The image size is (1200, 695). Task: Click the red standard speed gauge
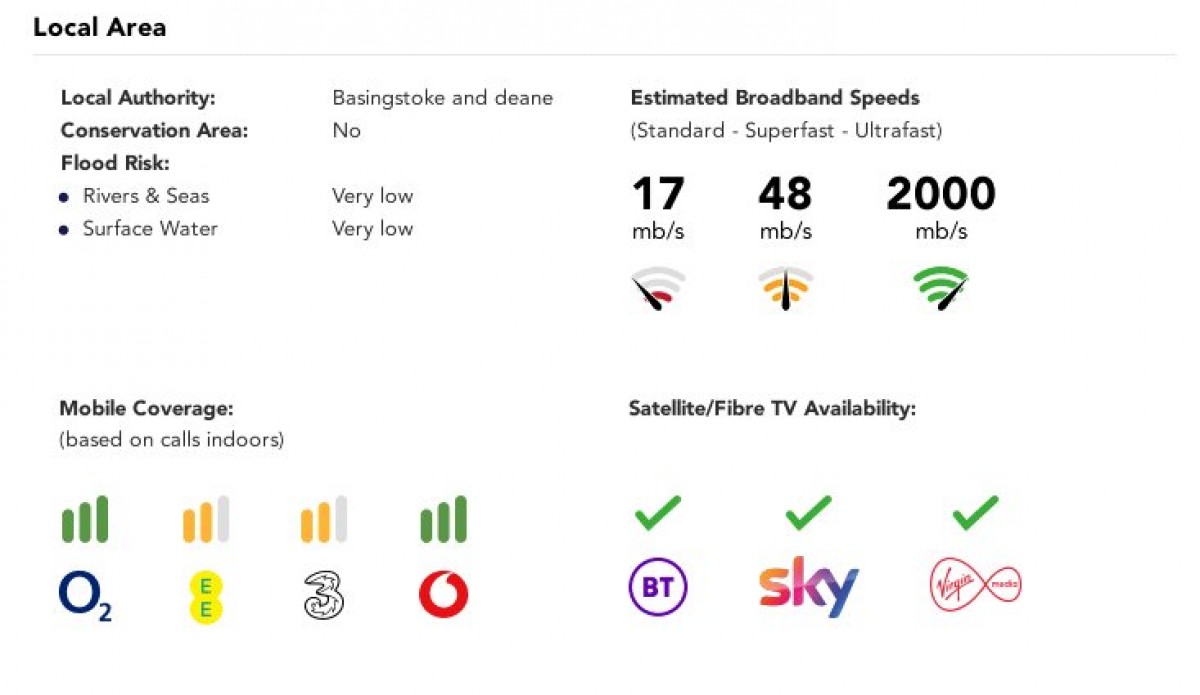click(658, 287)
